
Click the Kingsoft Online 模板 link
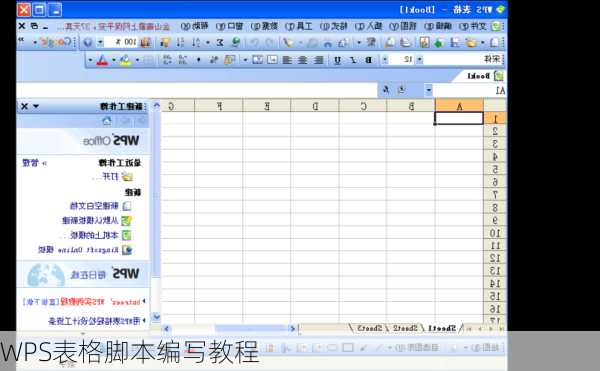point(78,250)
